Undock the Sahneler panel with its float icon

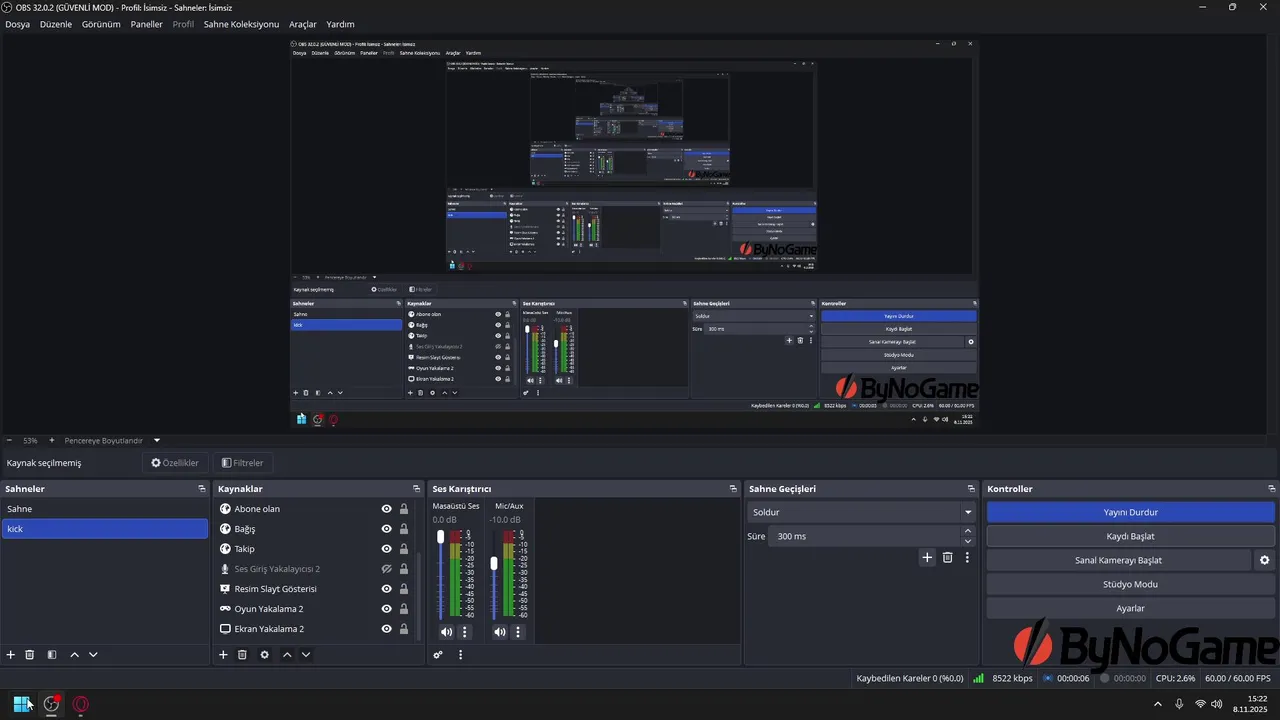tap(202, 489)
